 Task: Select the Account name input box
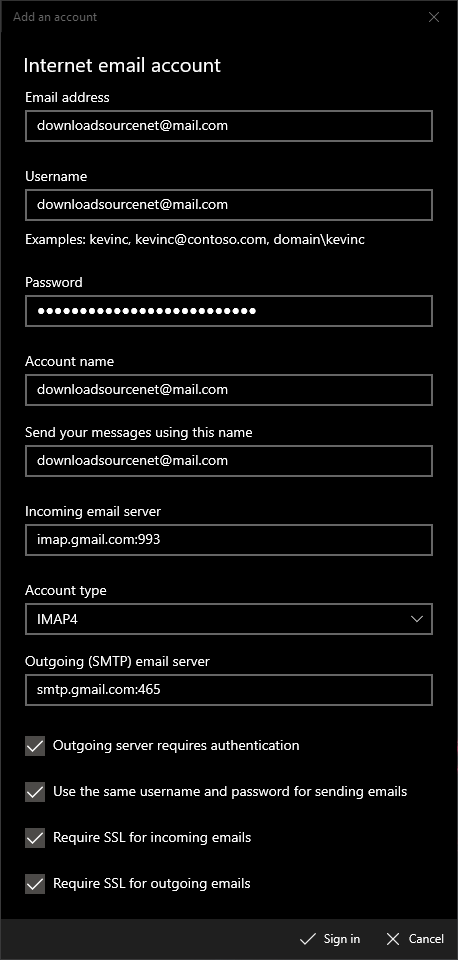[x=229, y=390]
